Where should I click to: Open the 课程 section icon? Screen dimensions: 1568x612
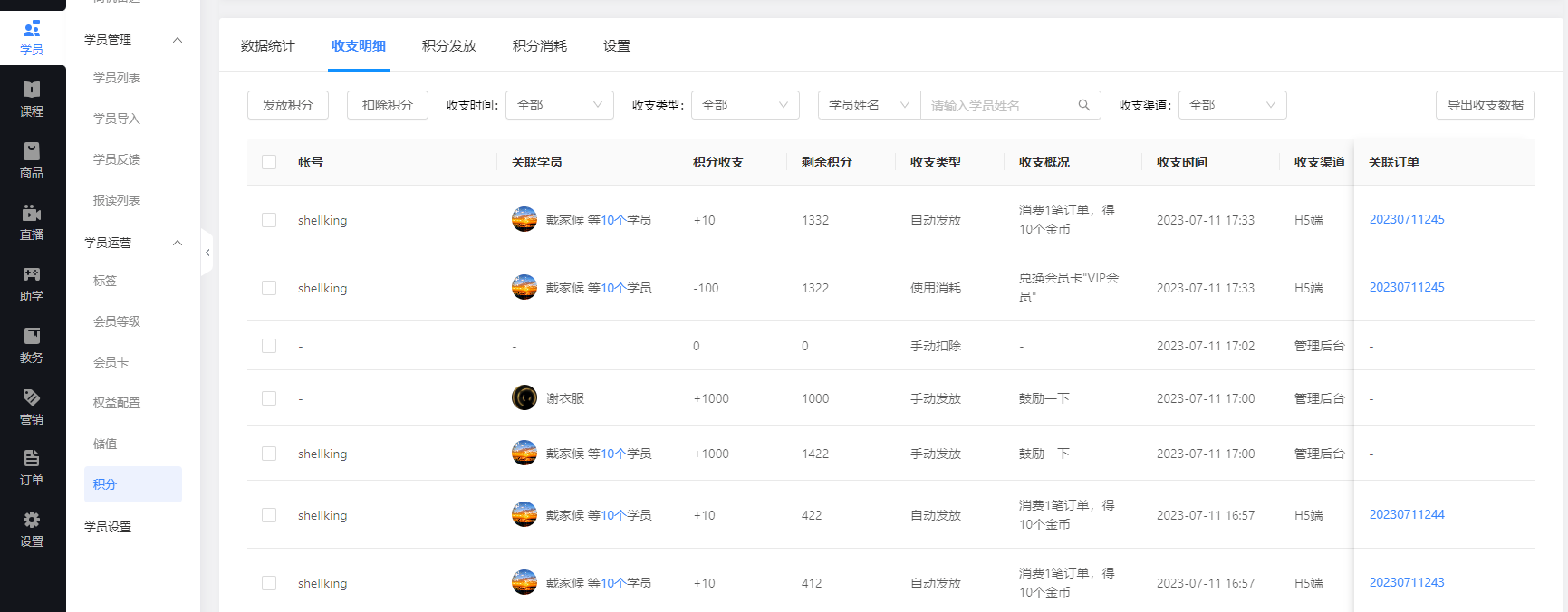coord(32,89)
